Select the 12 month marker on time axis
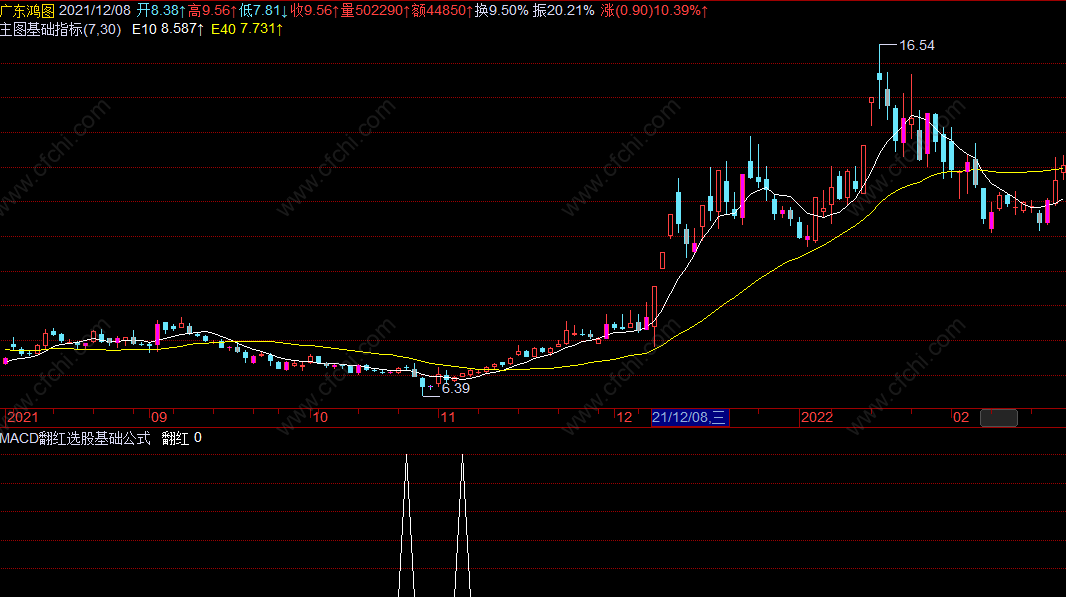 tap(624, 417)
